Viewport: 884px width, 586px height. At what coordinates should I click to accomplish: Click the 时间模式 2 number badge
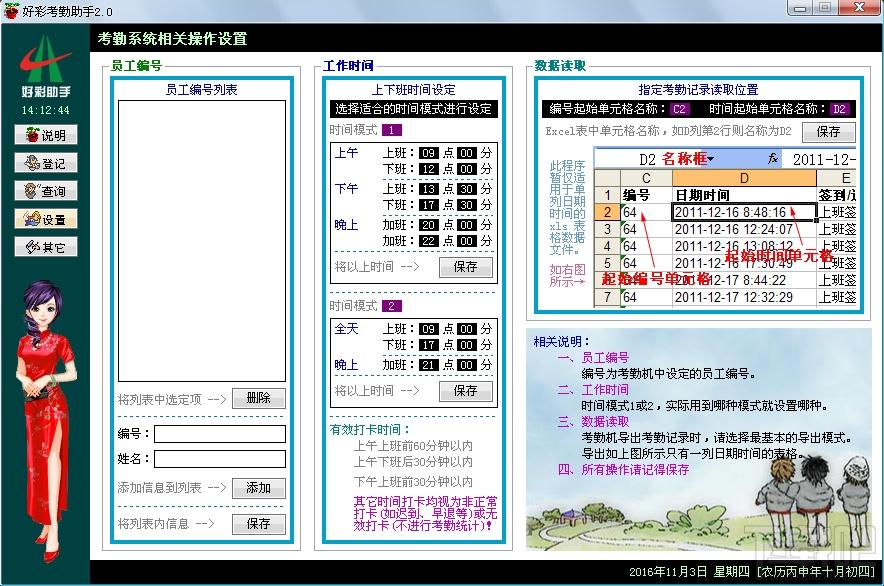(x=392, y=306)
